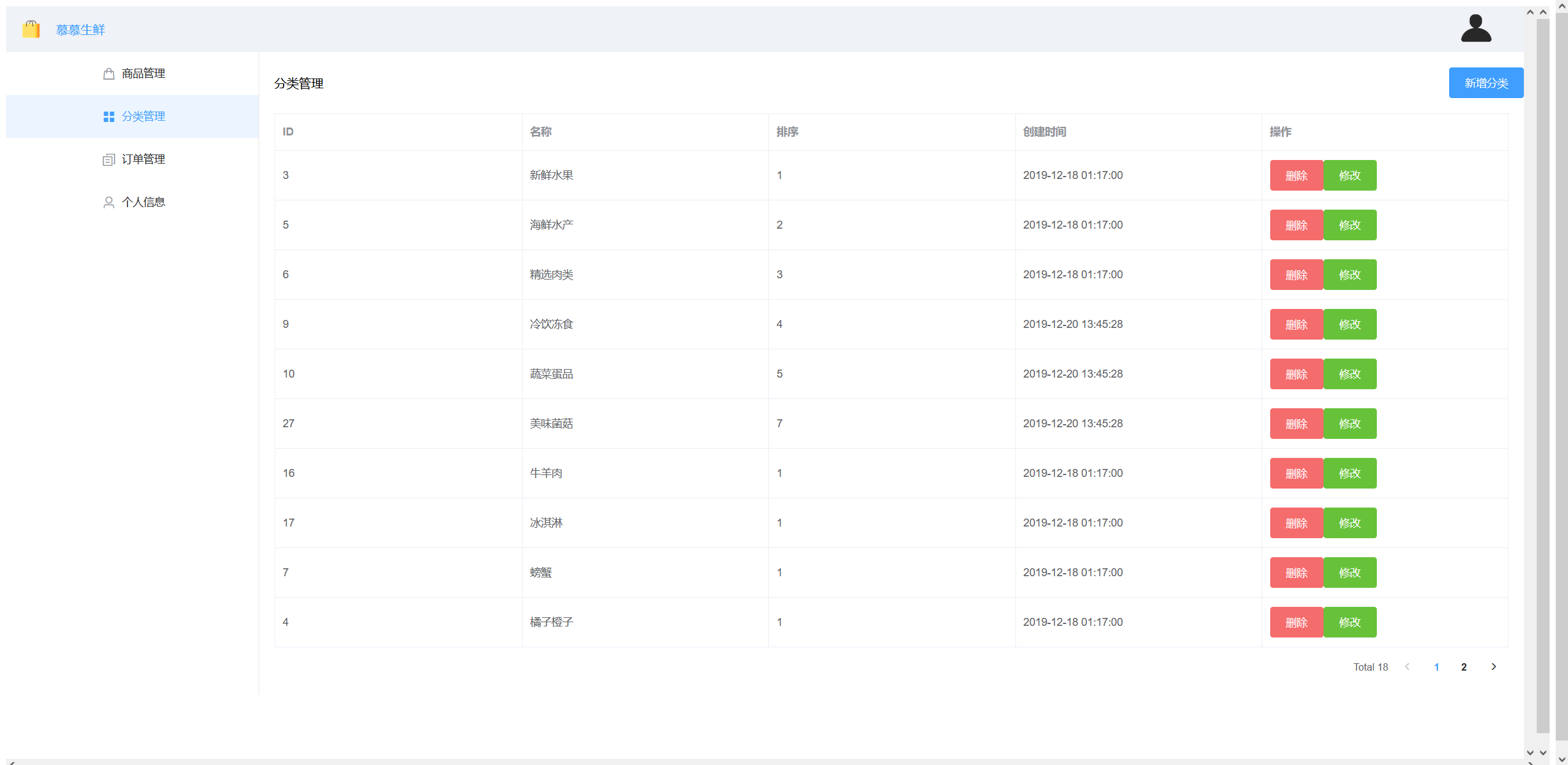
Task: Delete the 美味菌菇 category
Action: click(x=1297, y=424)
